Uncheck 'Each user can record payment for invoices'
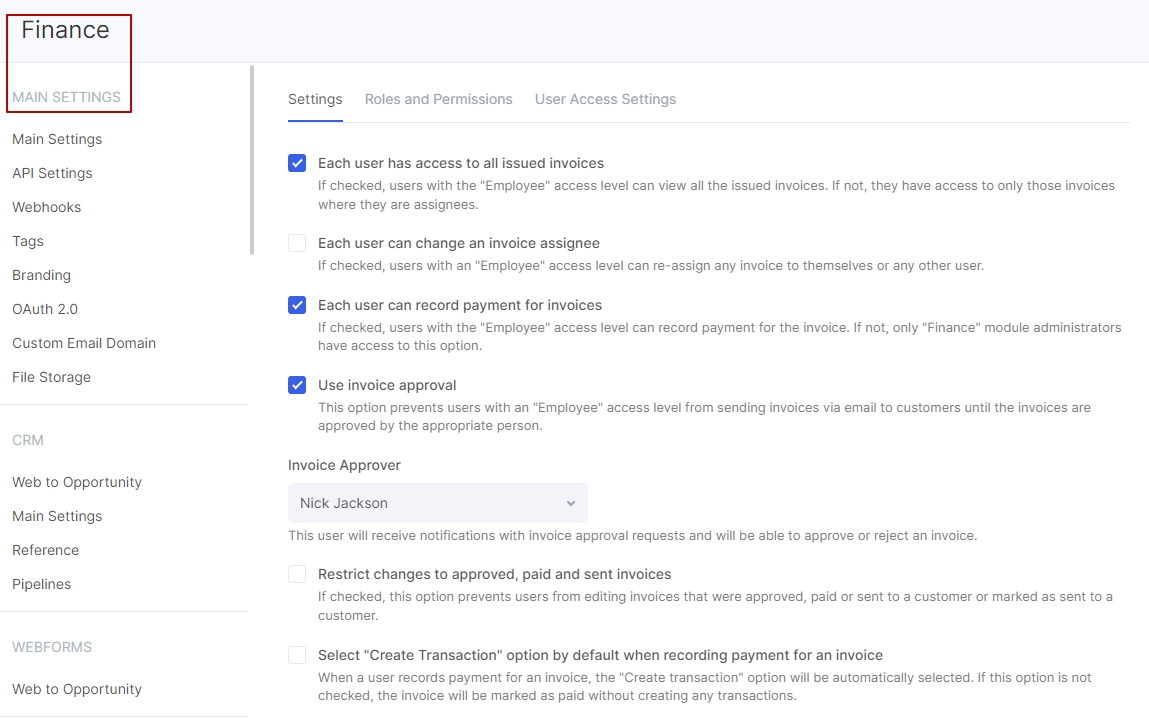Image resolution: width=1149 pixels, height=718 pixels. pos(297,306)
